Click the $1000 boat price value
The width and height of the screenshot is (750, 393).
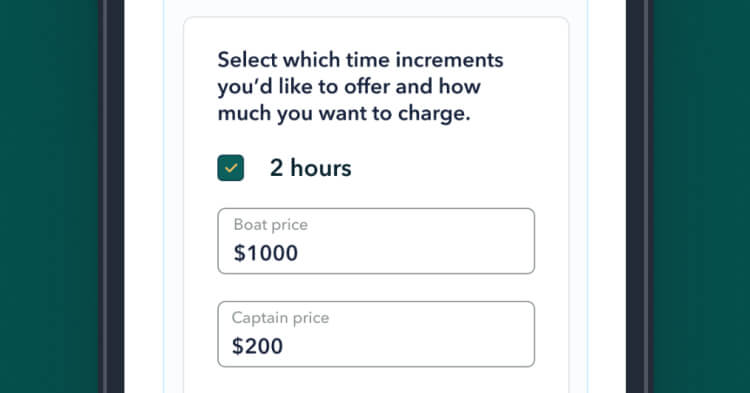tap(265, 253)
